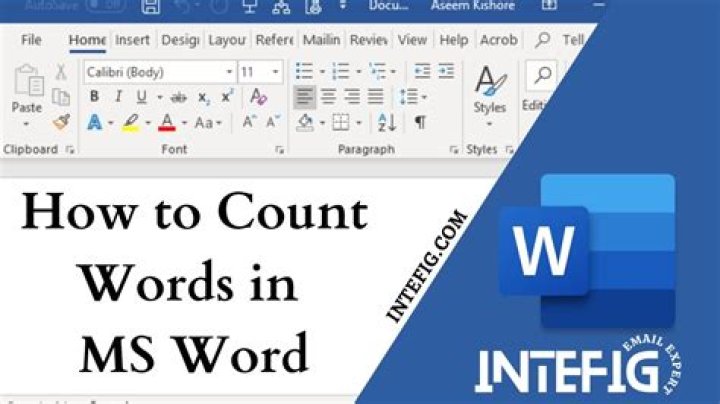
Task: Align text right
Action: [352, 96]
